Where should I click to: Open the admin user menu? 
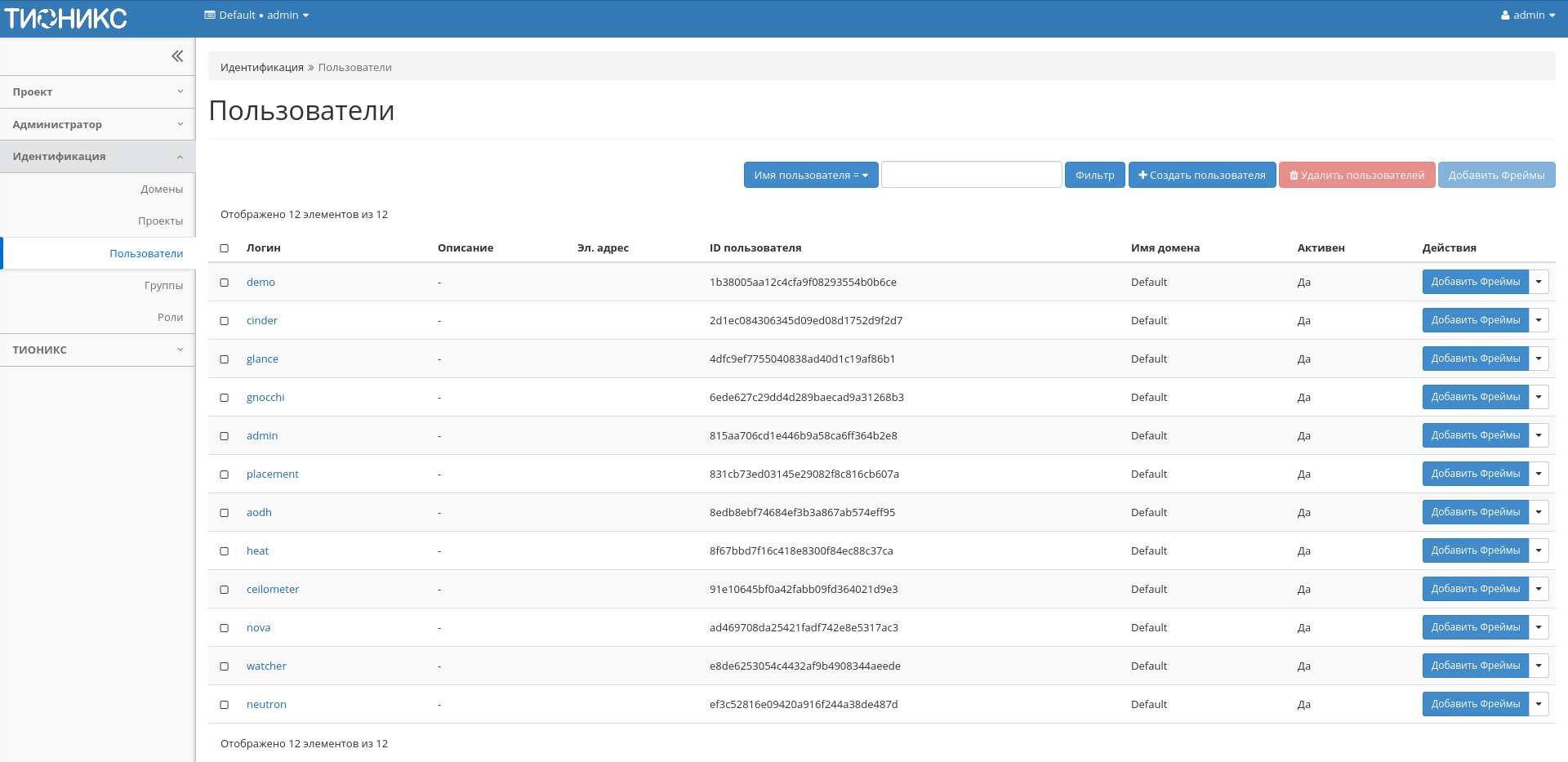(1527, 16)
